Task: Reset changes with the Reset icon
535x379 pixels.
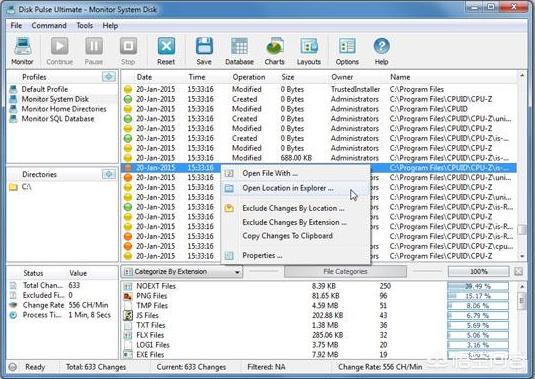Action: [166, 51]
